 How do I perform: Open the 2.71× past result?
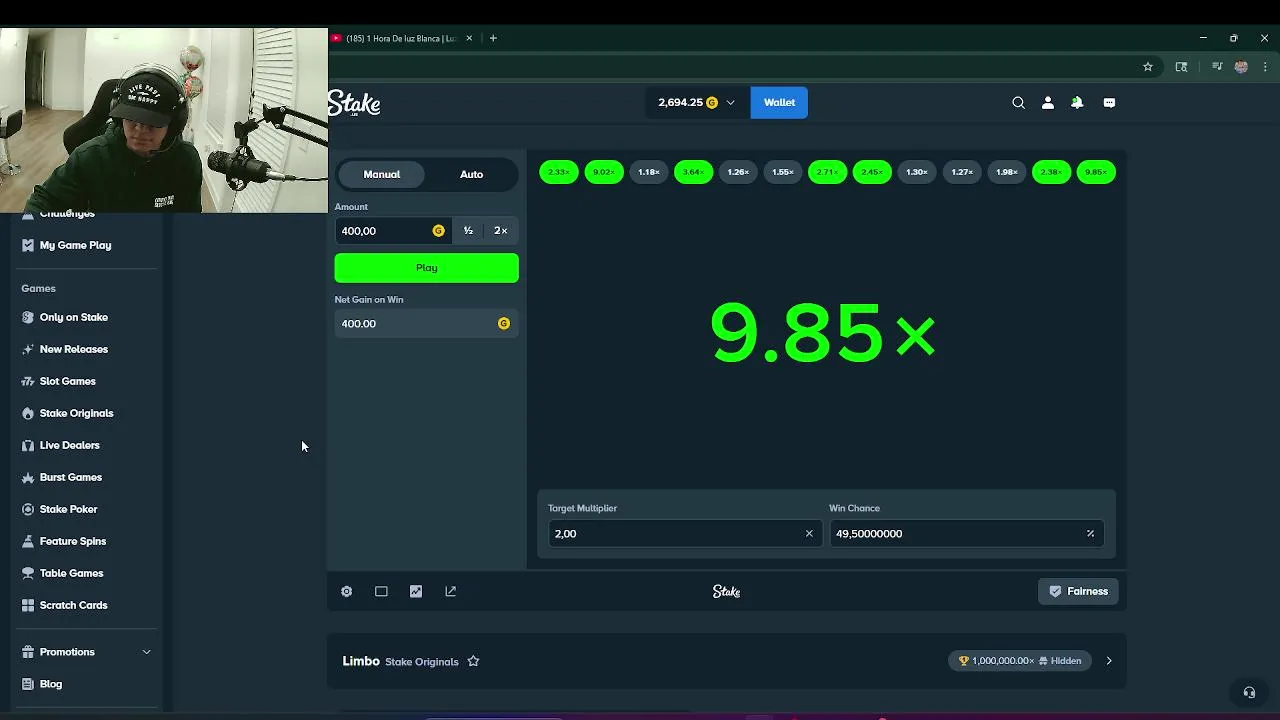827,172
